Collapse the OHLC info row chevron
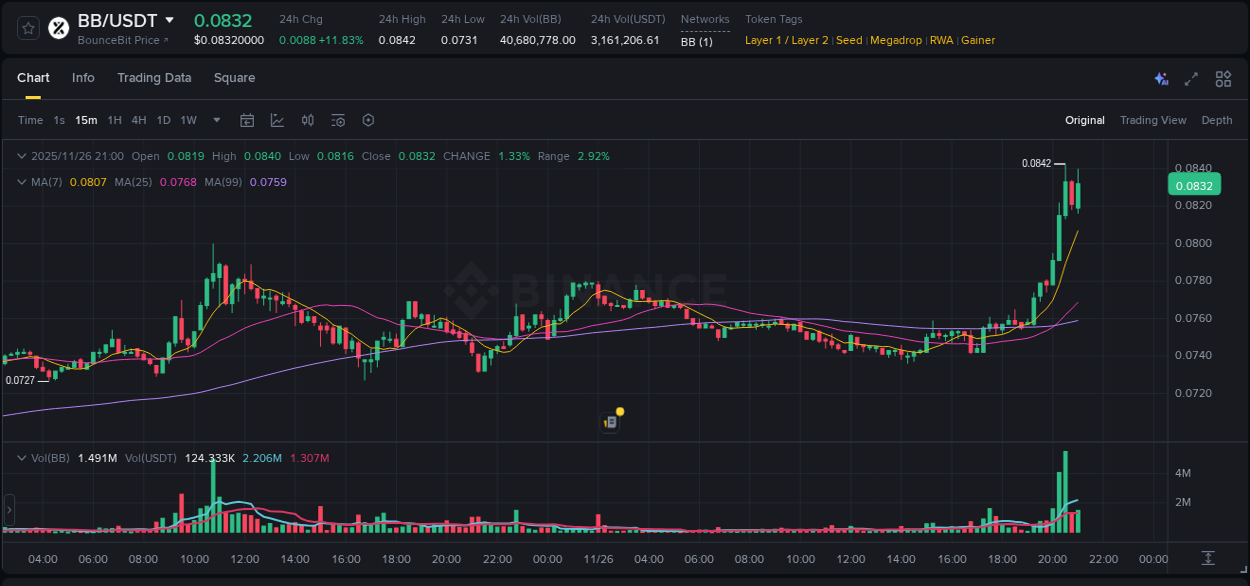 click(21, 156)
